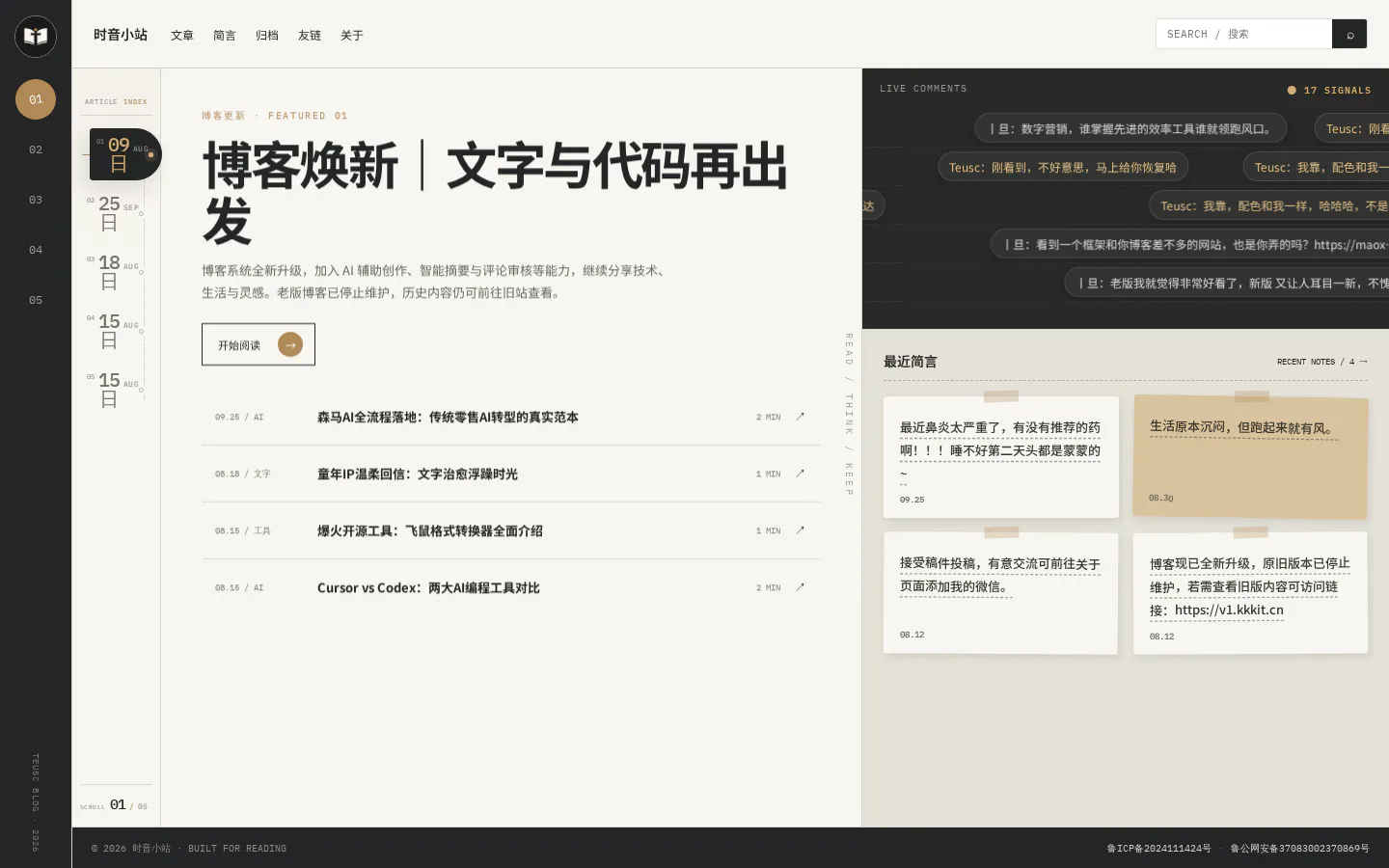Viewport: 1389px width, 868px height.
Task: Open the note about 接受稿件投稿
Action: (1001, 593)
